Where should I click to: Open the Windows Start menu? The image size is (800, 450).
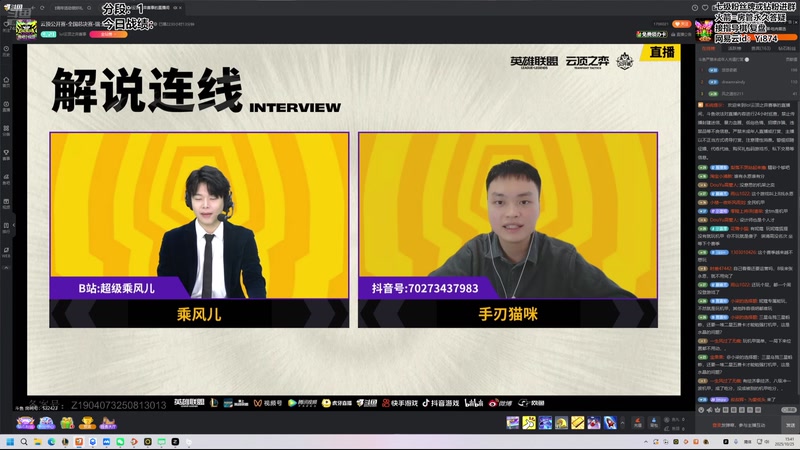pyautogui.click(x=10, y=442)
